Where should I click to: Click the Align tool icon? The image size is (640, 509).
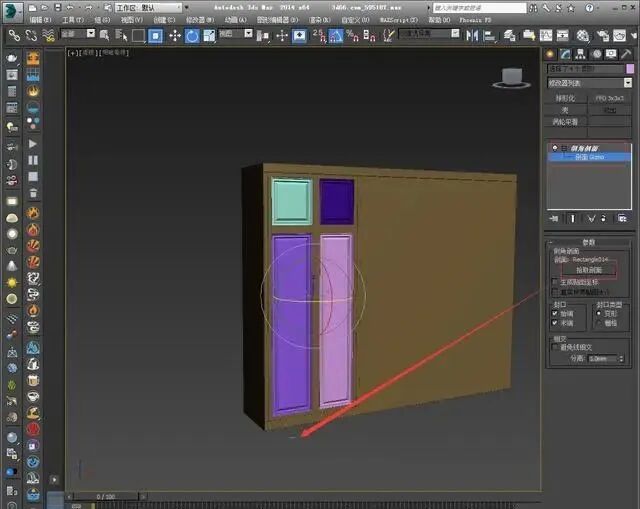coord(489,36)
